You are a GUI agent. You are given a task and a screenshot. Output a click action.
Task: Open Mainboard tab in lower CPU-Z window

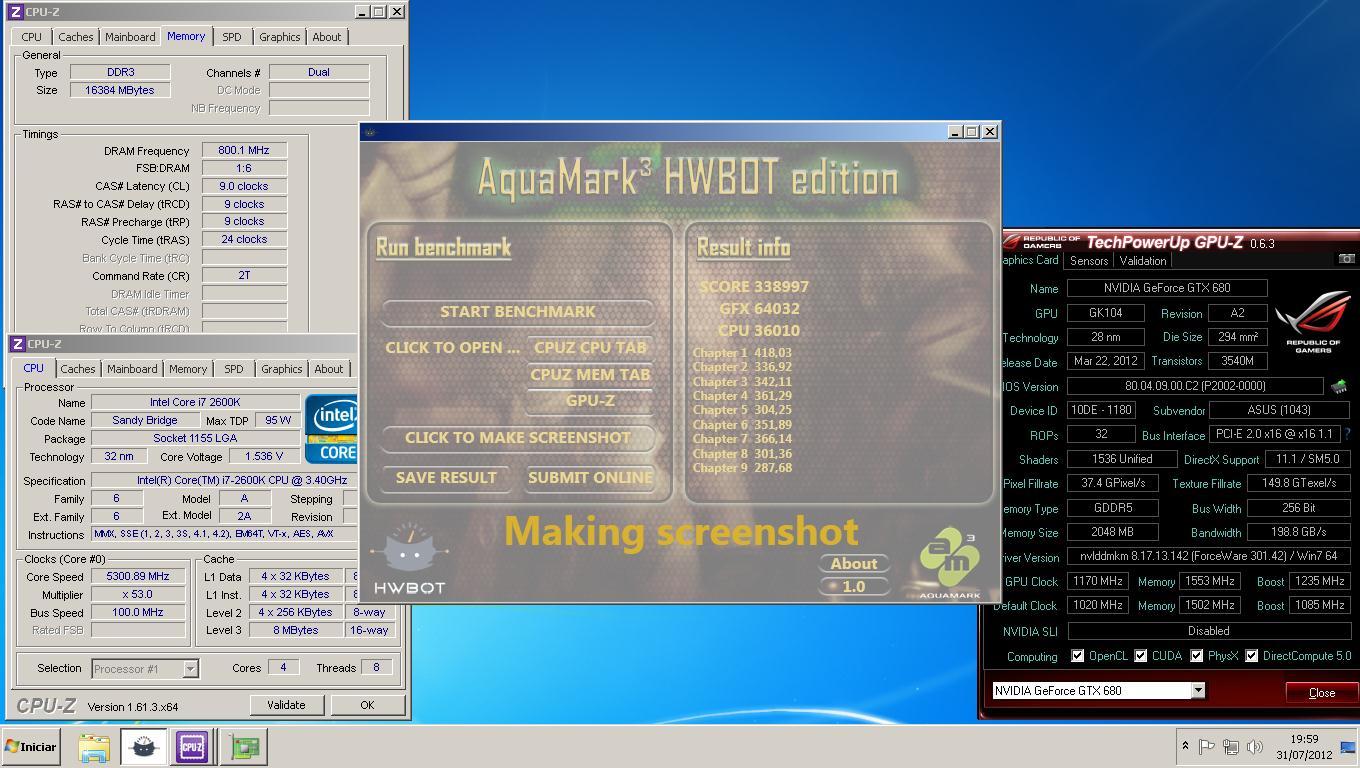point(132,369)
